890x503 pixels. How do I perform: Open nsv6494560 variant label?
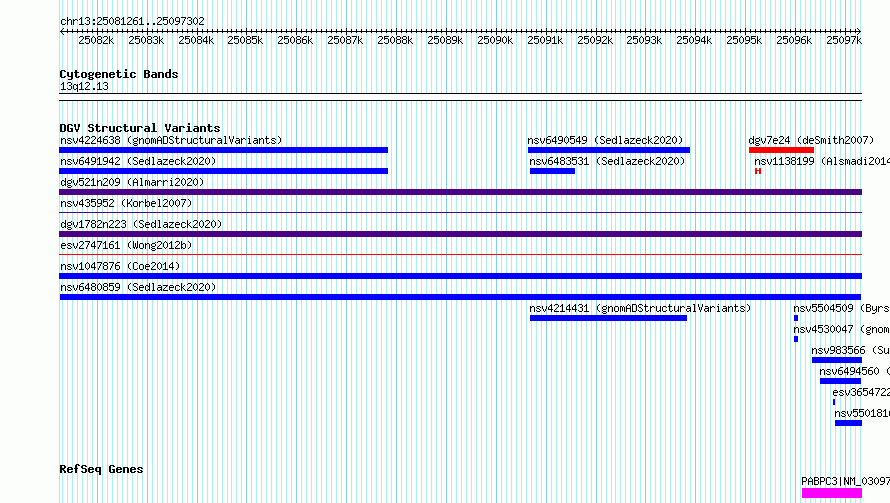[x=854, y=371]
